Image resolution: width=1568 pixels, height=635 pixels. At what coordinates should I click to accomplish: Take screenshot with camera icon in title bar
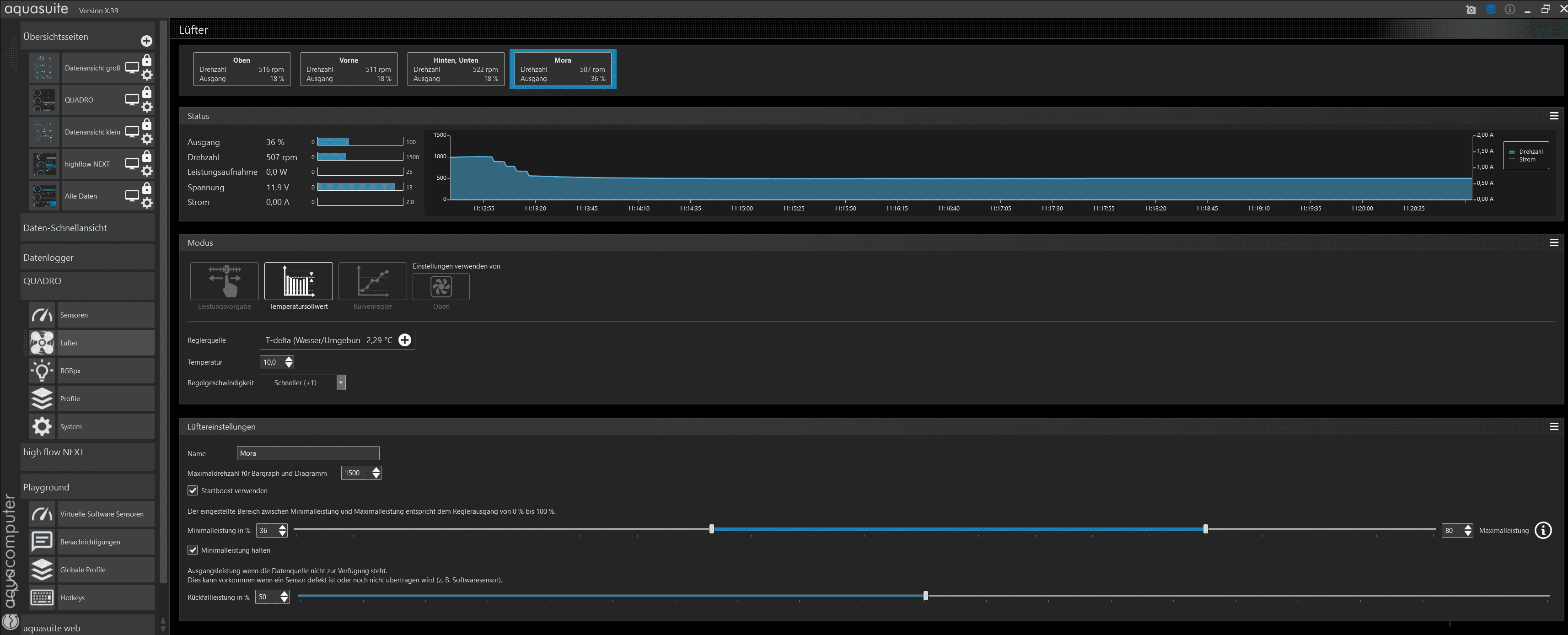(1471, 9)
